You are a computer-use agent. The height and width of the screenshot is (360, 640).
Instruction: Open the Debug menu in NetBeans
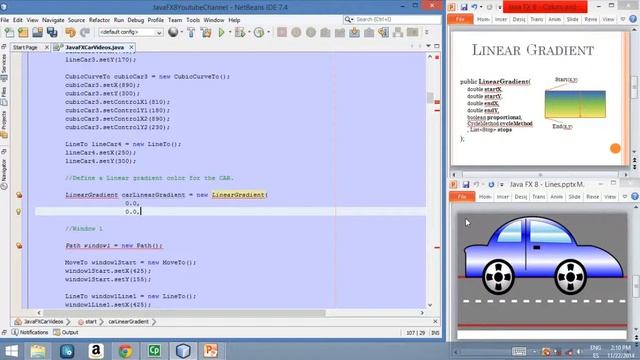[136, 20]
